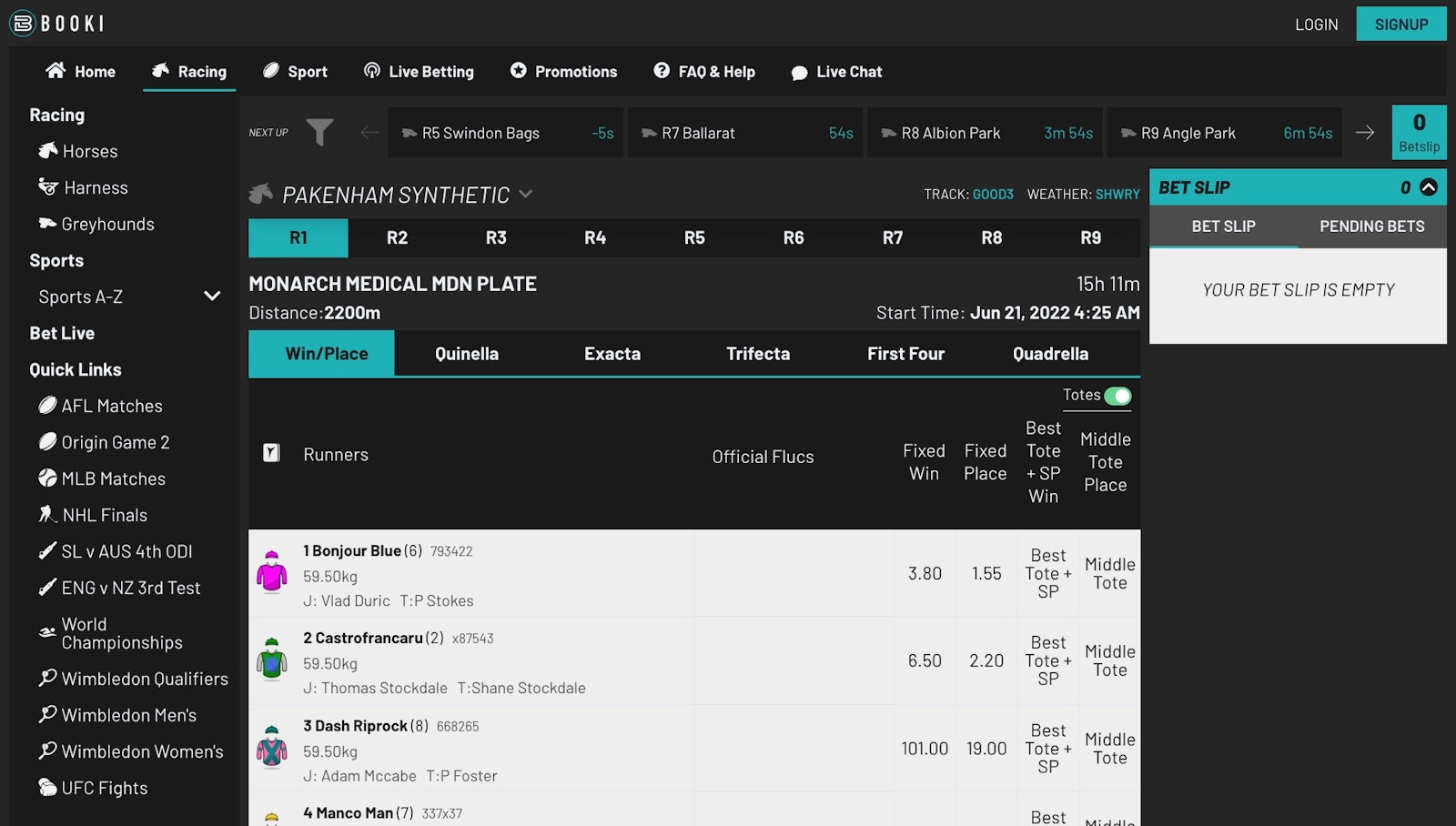The height and width of the screenshot is (826, 1456).
Task: Click the NHL Finals hockey stick icon
Action: tap(48, 515)
